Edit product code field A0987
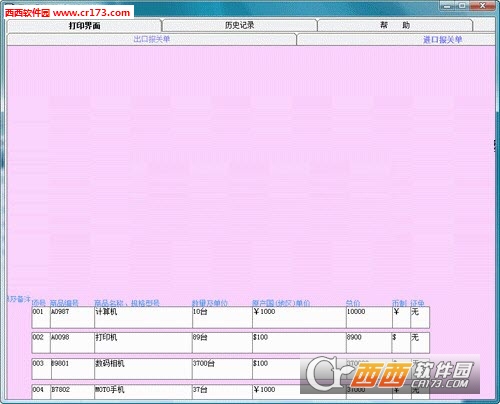Image resolution: width=500 pixels, height=404 pixels. 72,317
